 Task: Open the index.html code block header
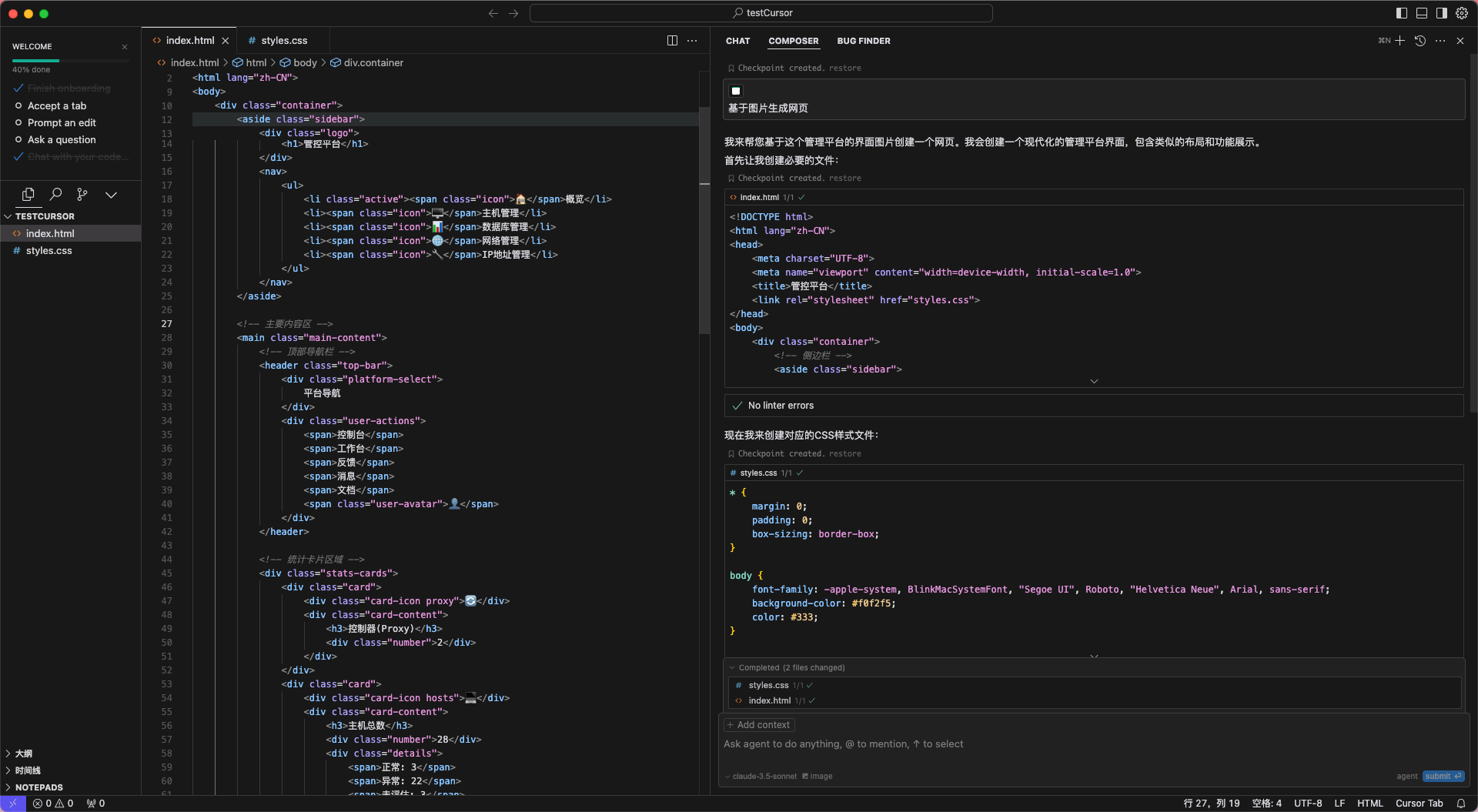(x=1093, y=197)
